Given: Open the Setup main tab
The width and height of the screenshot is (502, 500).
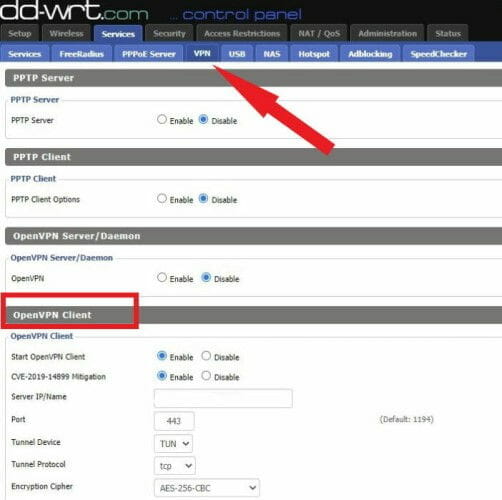Looking at the screenshot, I should (x=20, y=33).
